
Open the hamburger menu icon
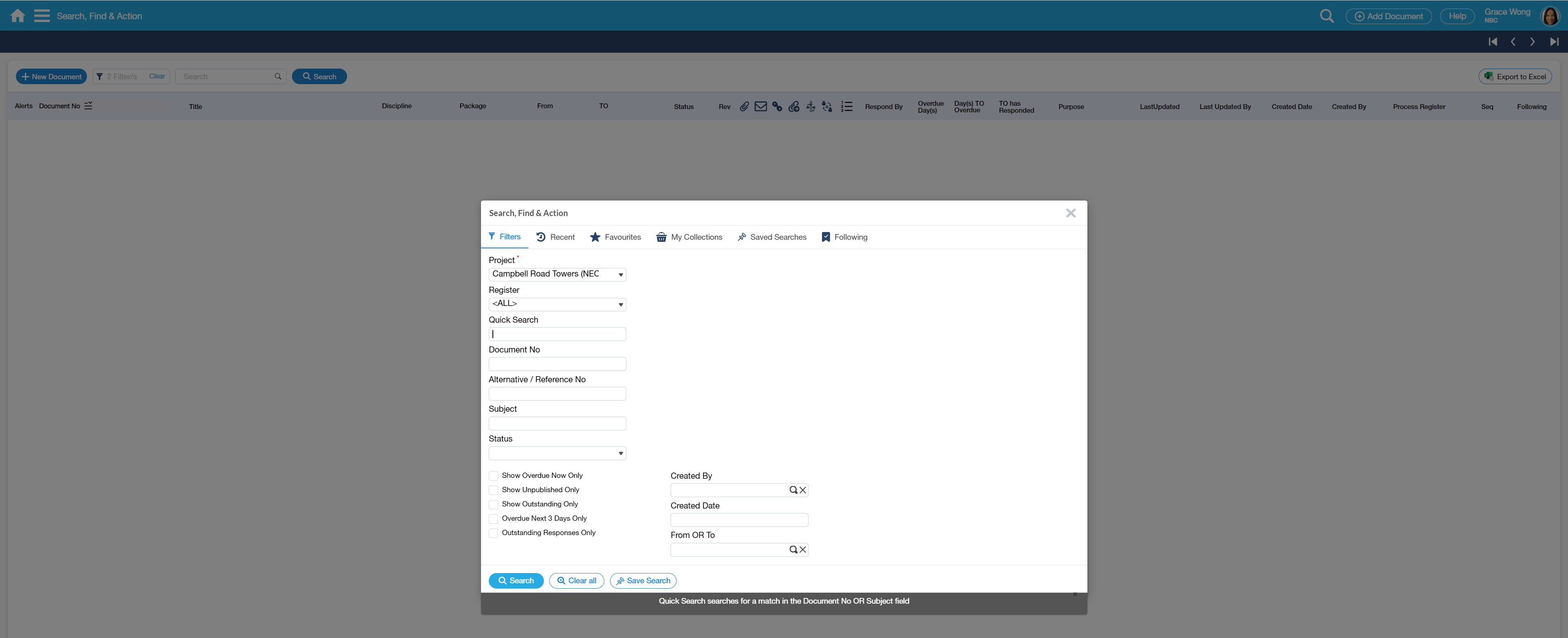point(41,16)
